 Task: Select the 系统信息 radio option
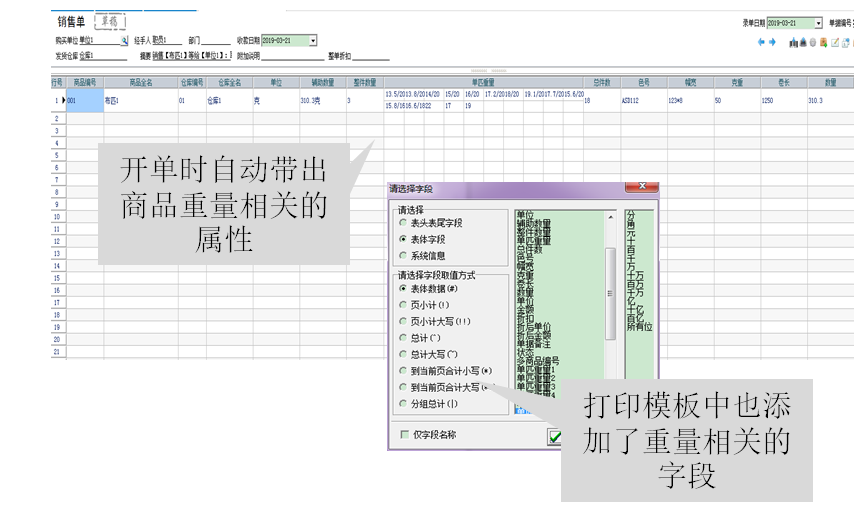point(402,256)
